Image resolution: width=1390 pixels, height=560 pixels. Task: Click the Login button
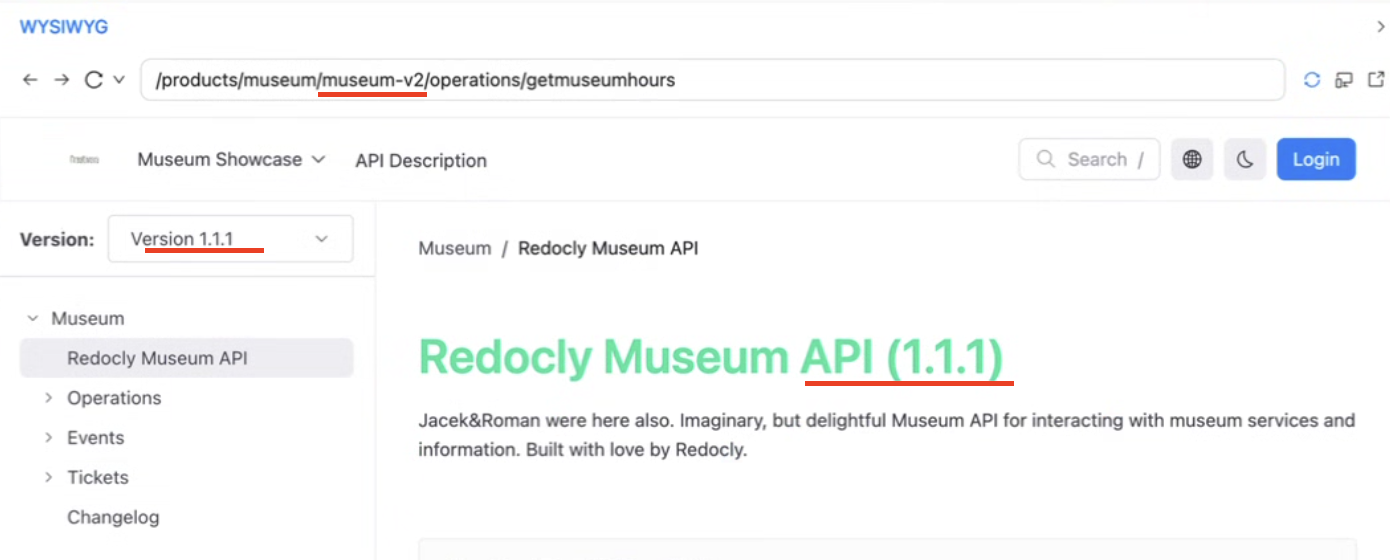pyautogui.click(x=1316, y=159)
